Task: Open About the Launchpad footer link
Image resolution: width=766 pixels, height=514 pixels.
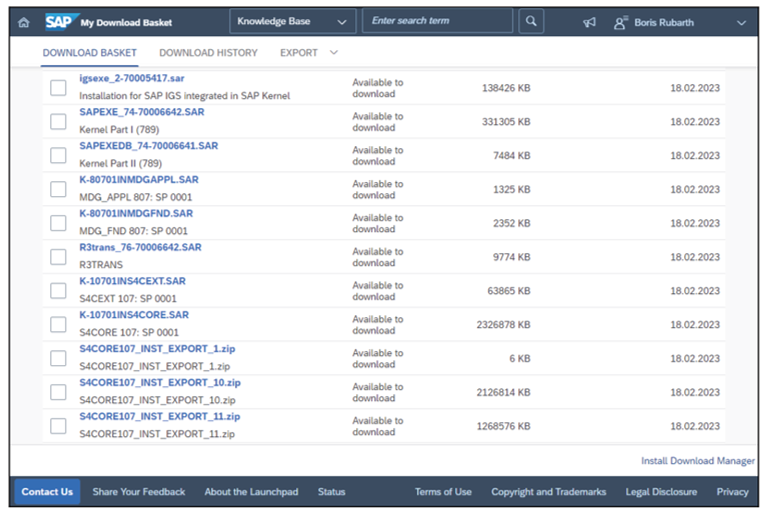Action: pos(251,492)
